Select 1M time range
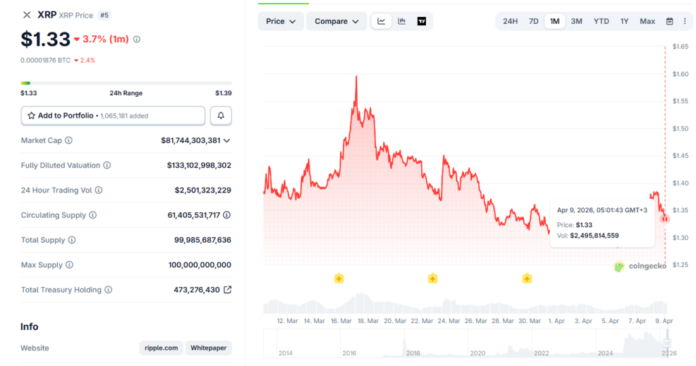 click(555, 21)
